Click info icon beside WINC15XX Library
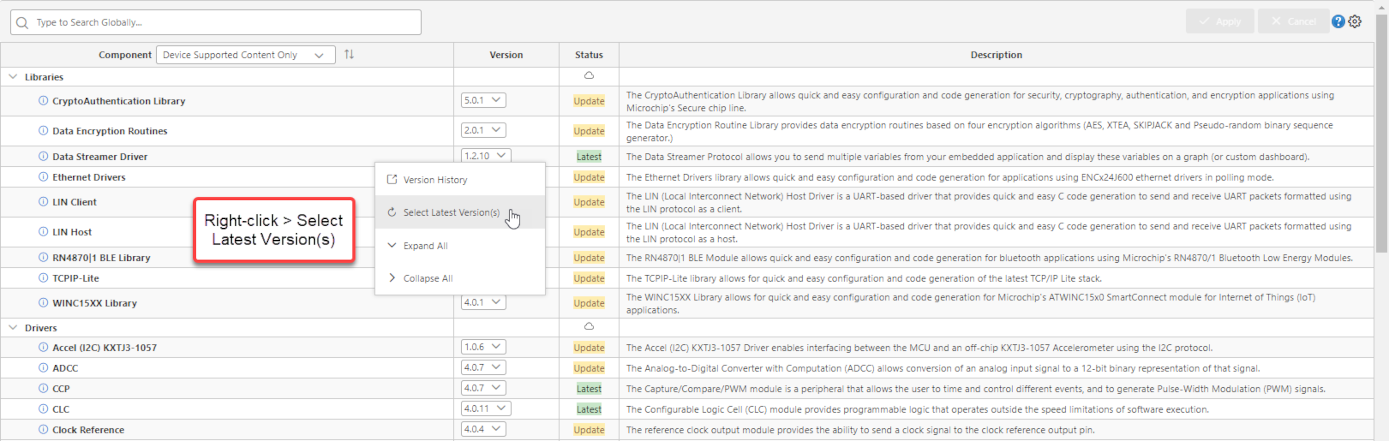Screen dimensions: 1389x441 coord(43,303)
